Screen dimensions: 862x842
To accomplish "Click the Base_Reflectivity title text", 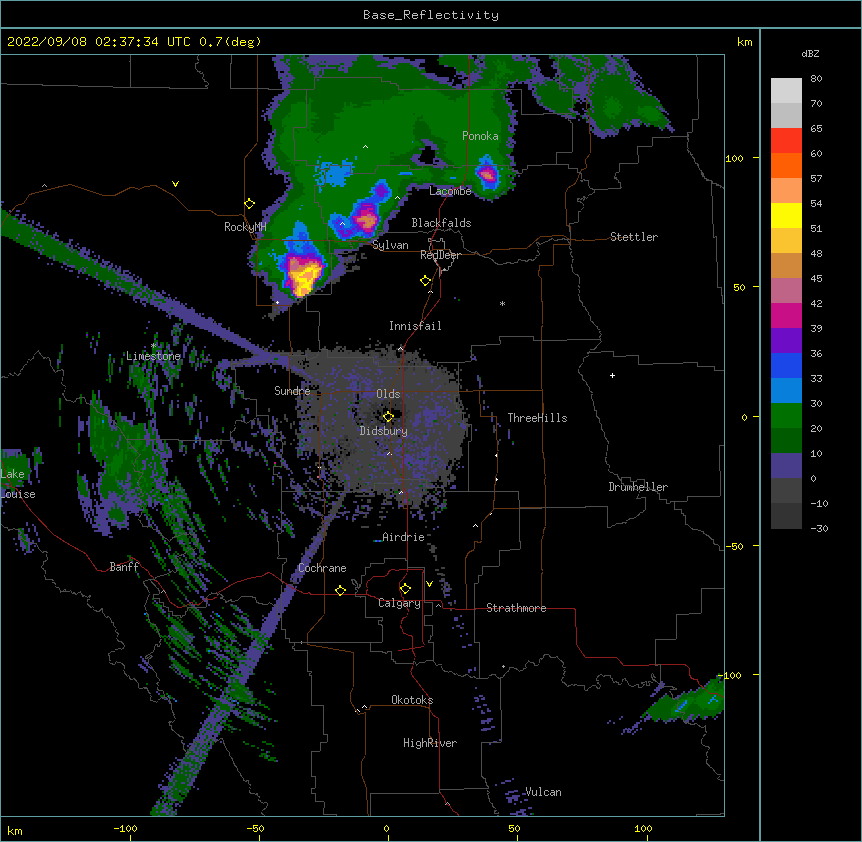I will click(430, 15).
